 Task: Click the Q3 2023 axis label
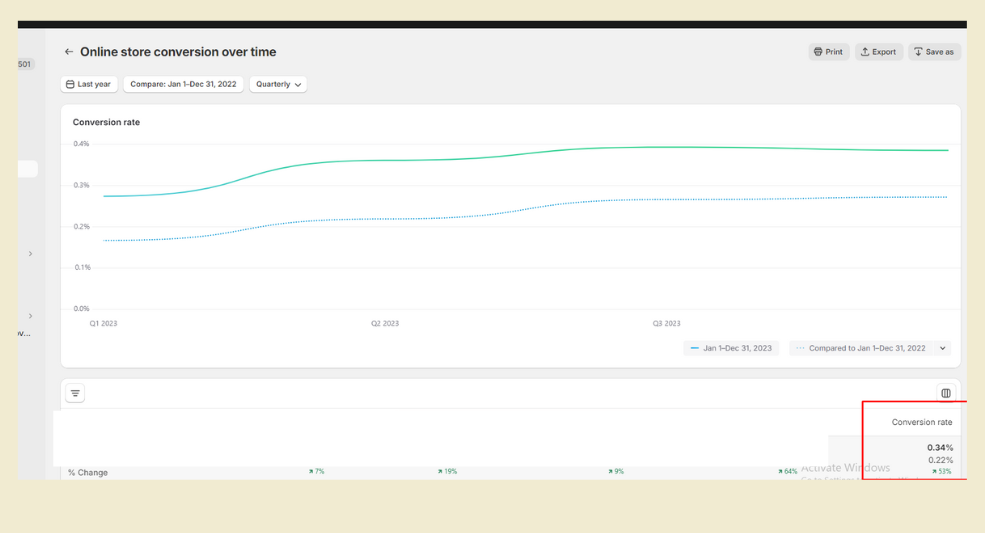[666, 323]
